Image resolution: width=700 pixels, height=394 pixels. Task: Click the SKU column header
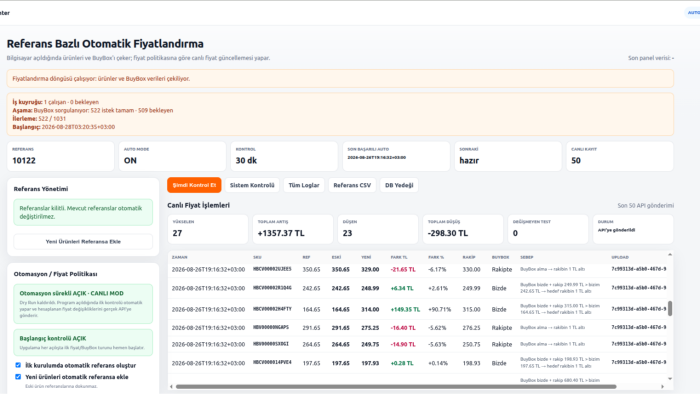pos(257,257)
